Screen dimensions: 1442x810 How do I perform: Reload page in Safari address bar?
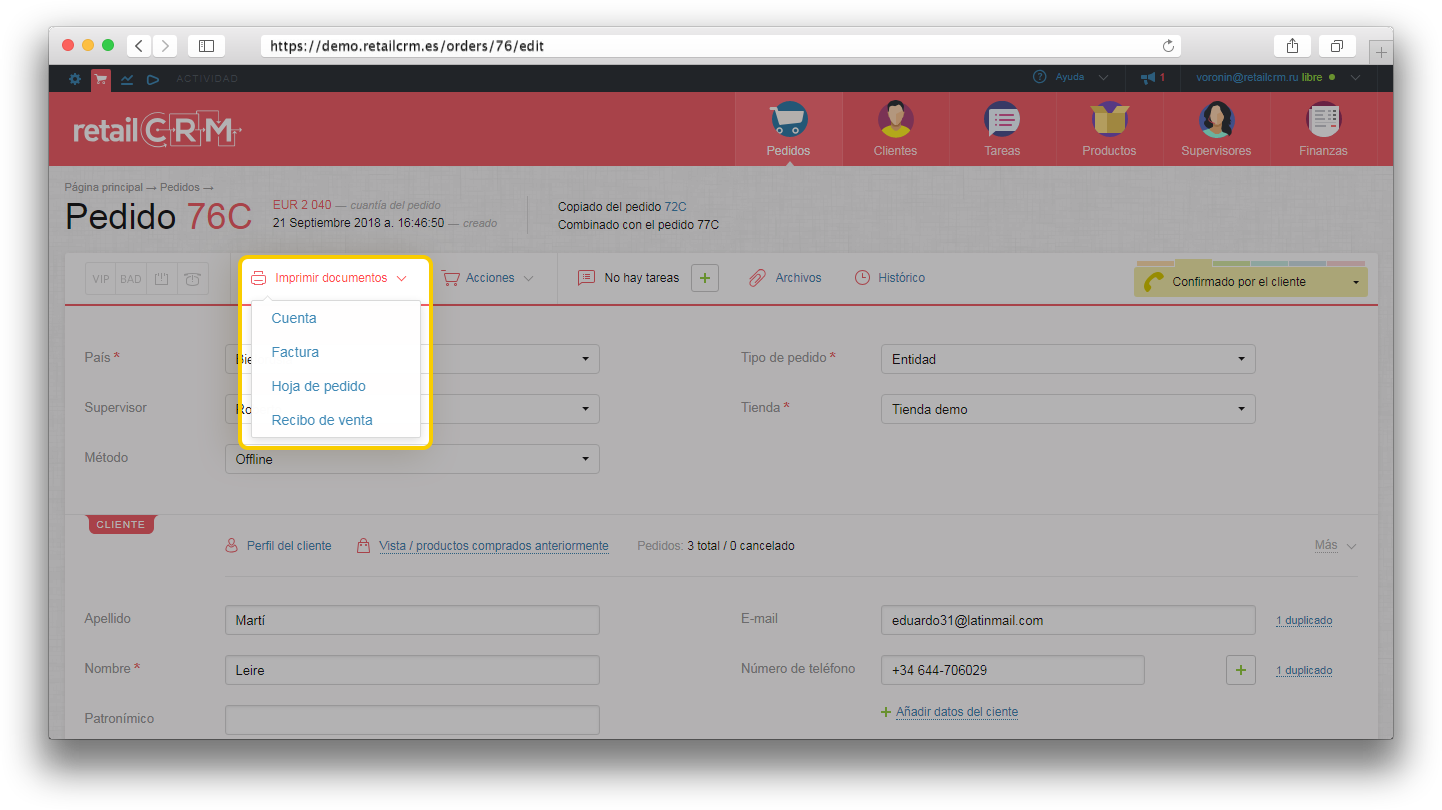[1168, 46]
